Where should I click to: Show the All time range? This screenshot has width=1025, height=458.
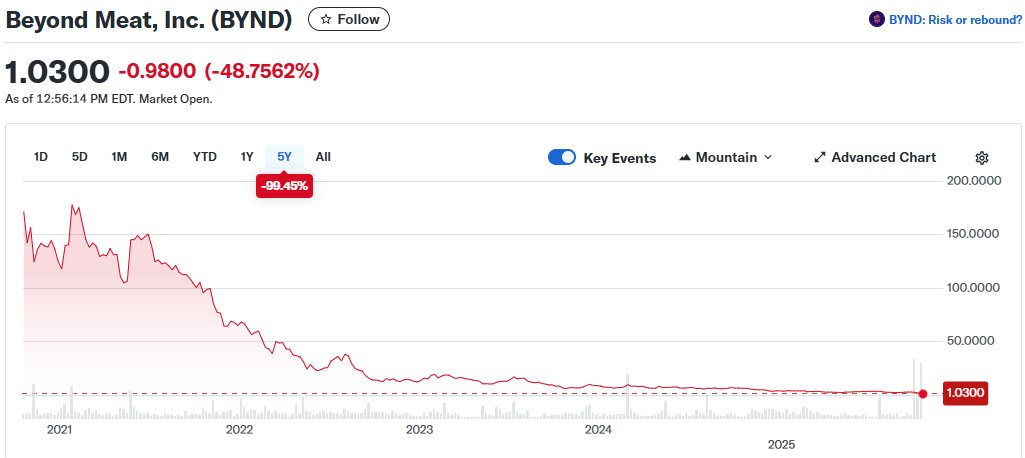[x=323, y=157]
